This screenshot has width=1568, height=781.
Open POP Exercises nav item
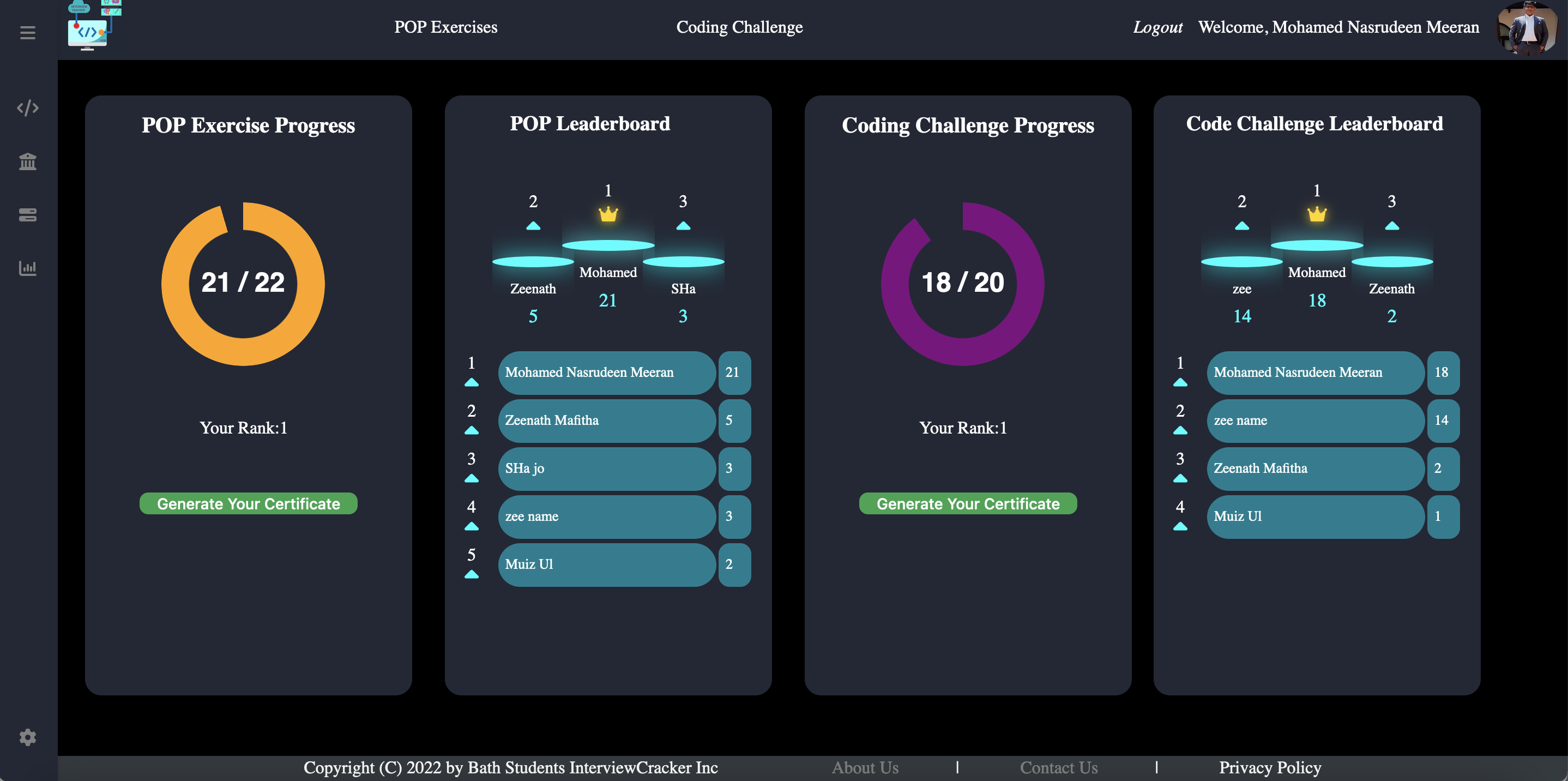pos(445,27)
